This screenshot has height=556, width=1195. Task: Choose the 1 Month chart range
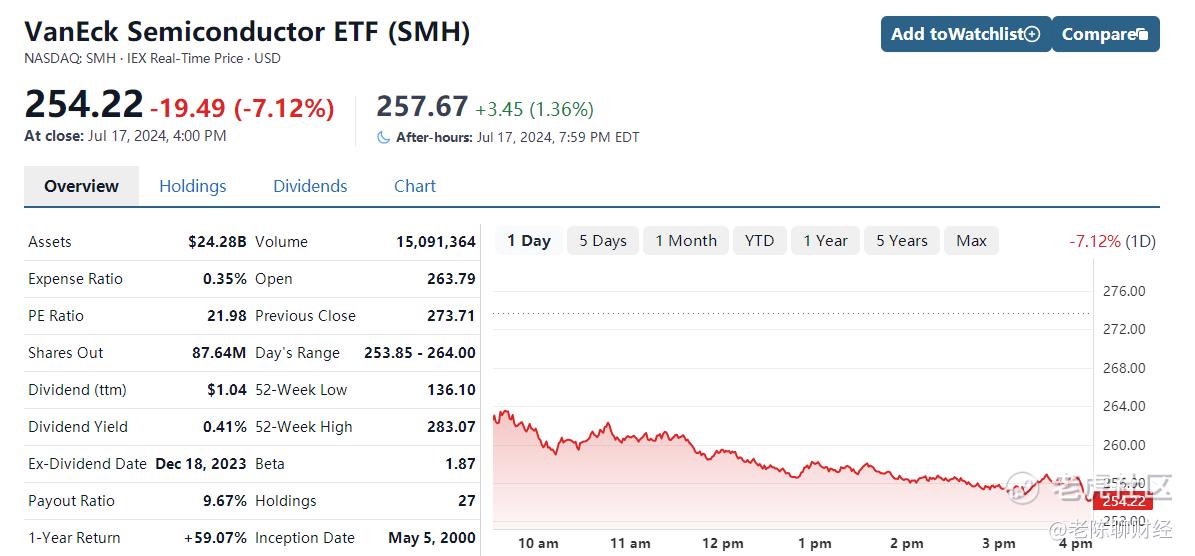click(x=686, y=241)
